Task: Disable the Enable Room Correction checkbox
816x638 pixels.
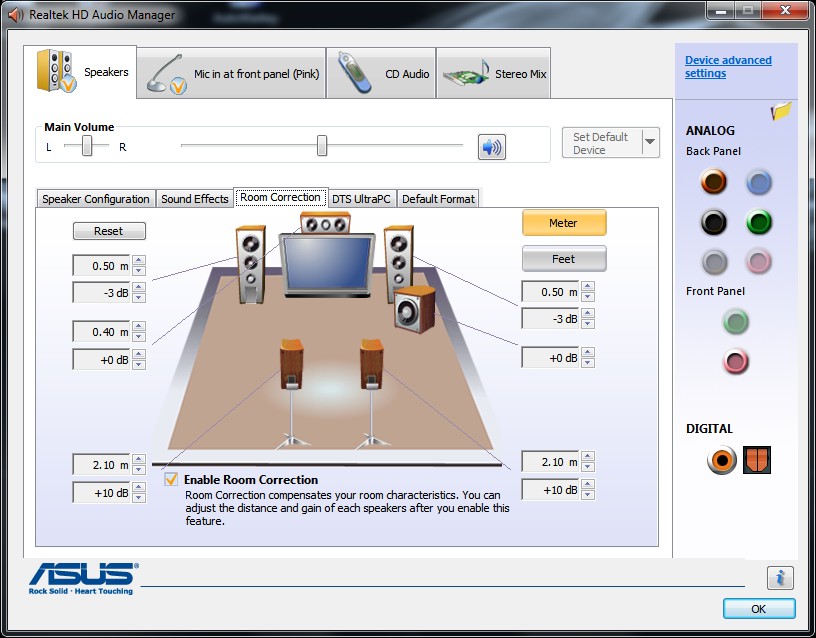Action: click(x=171, y=479)
